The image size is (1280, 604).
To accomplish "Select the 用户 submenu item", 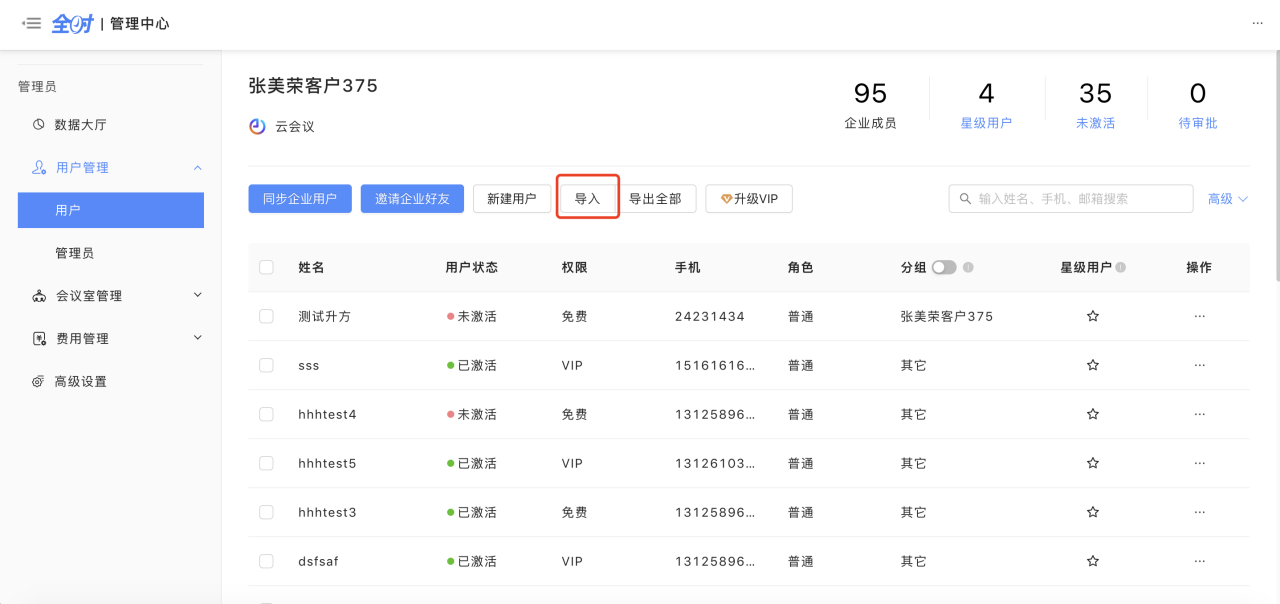I will [110, 210].
